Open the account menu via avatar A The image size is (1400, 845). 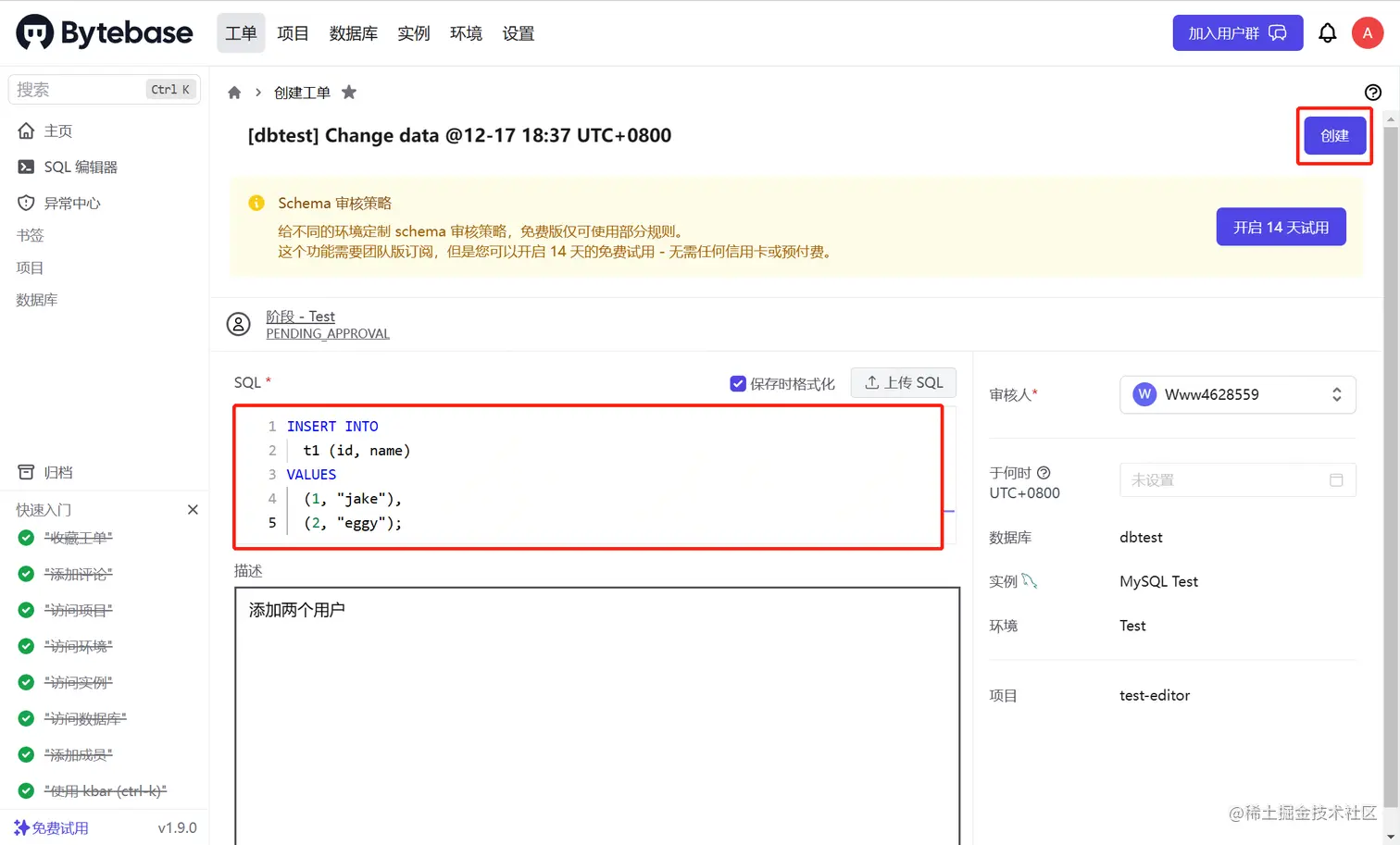1368,32
